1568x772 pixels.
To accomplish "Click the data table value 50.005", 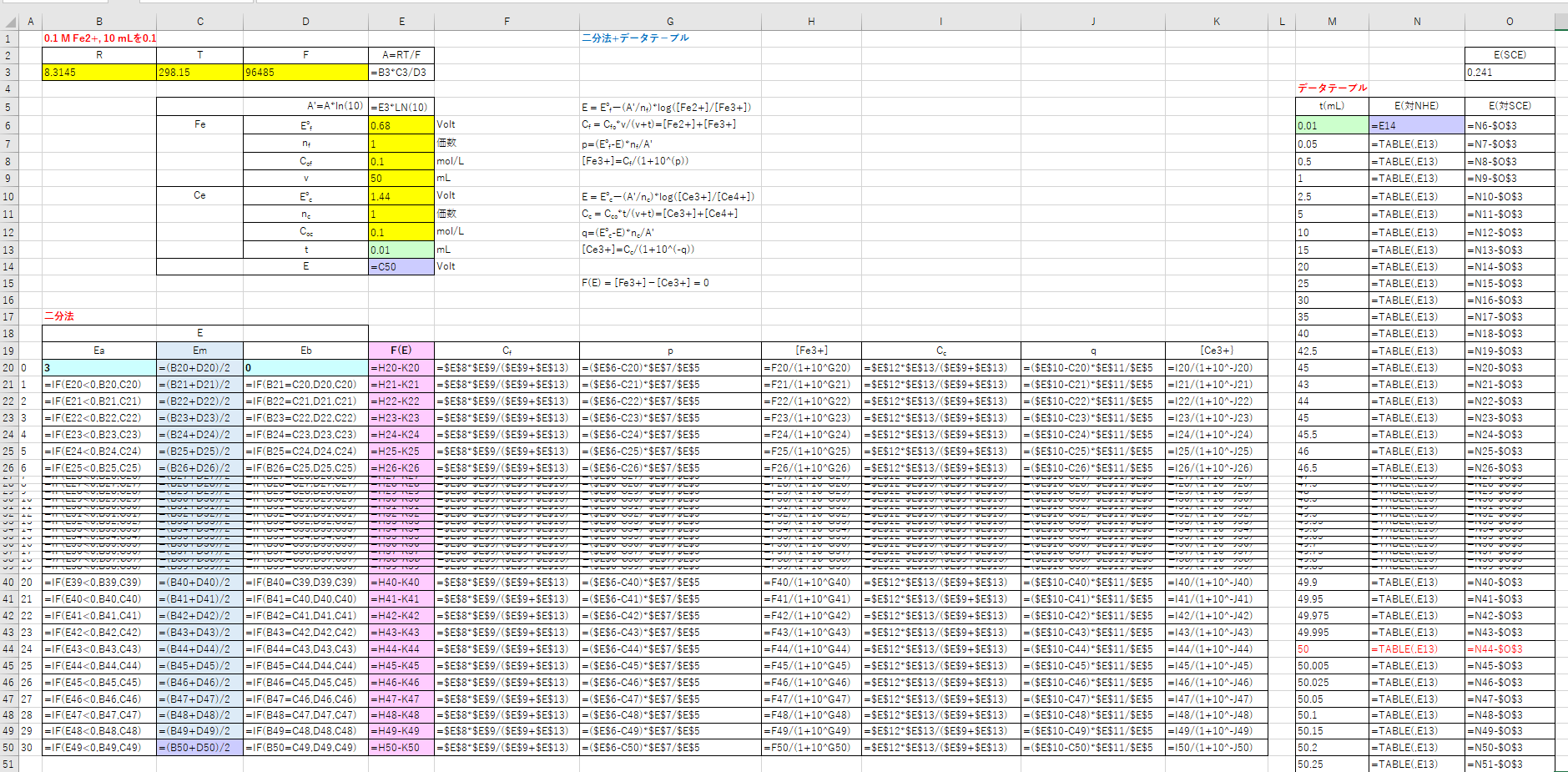I will [x=1332, y=666].
